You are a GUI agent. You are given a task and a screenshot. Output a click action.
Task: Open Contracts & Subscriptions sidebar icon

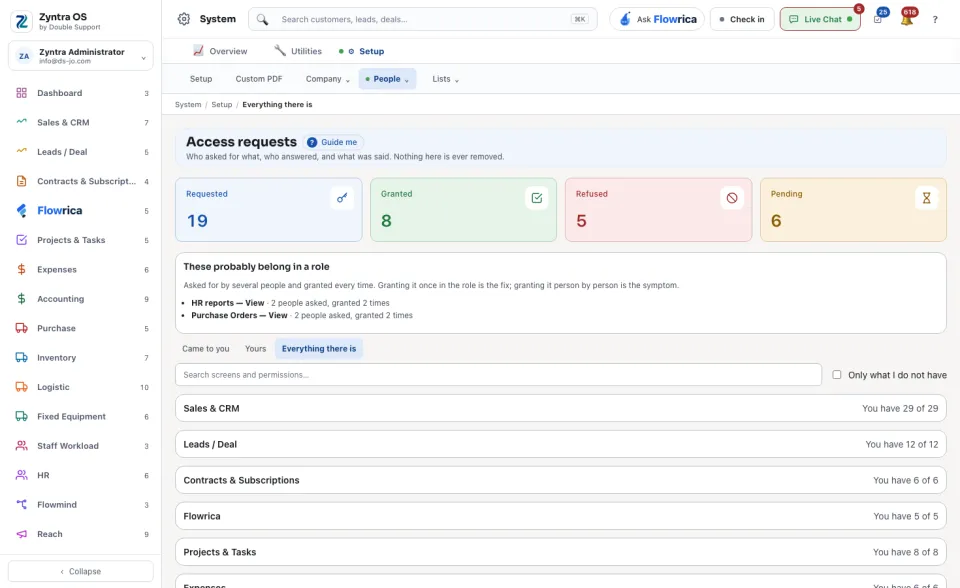coord(21,181)
